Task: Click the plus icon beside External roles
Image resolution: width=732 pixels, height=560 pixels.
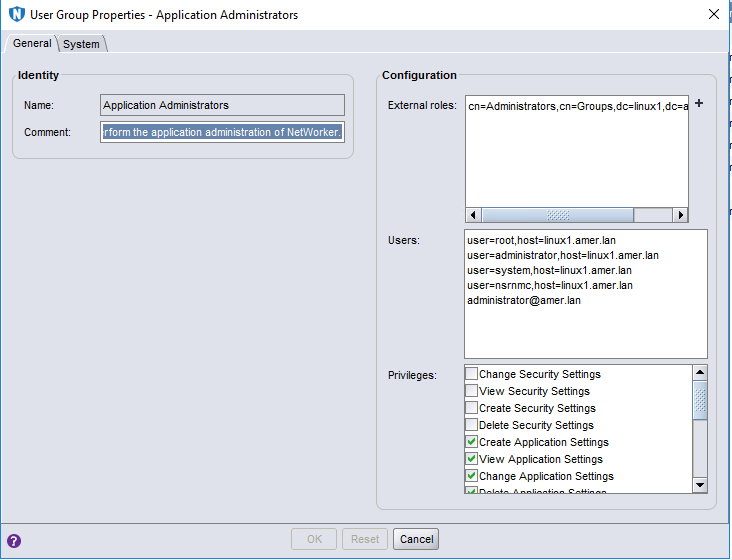Action: pos(699,103)
